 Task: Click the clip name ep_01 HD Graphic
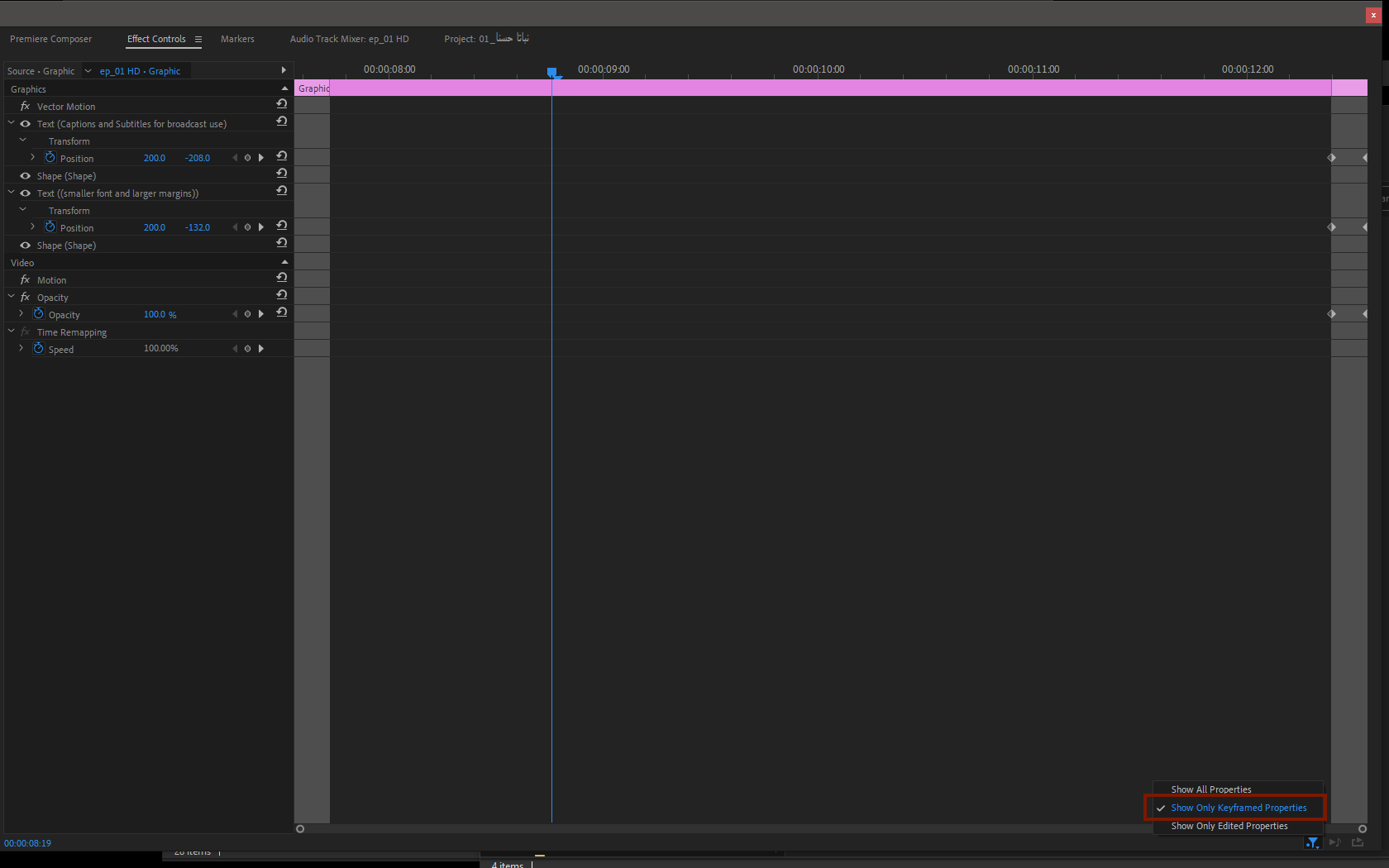point(139,71)
